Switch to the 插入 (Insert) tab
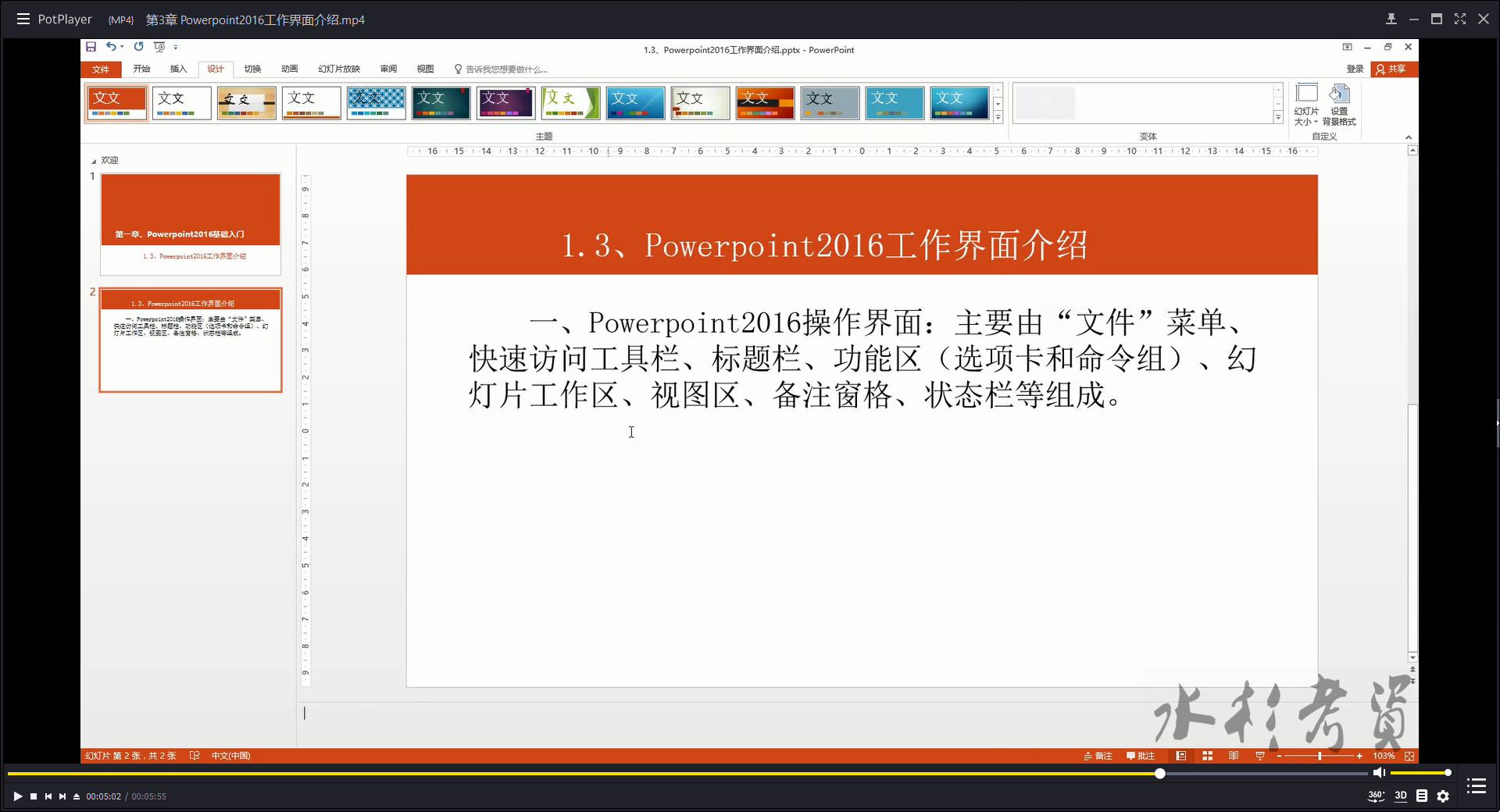Image resolution: width=1500 pixels, height=812 pixels. [x=179, y=69]
